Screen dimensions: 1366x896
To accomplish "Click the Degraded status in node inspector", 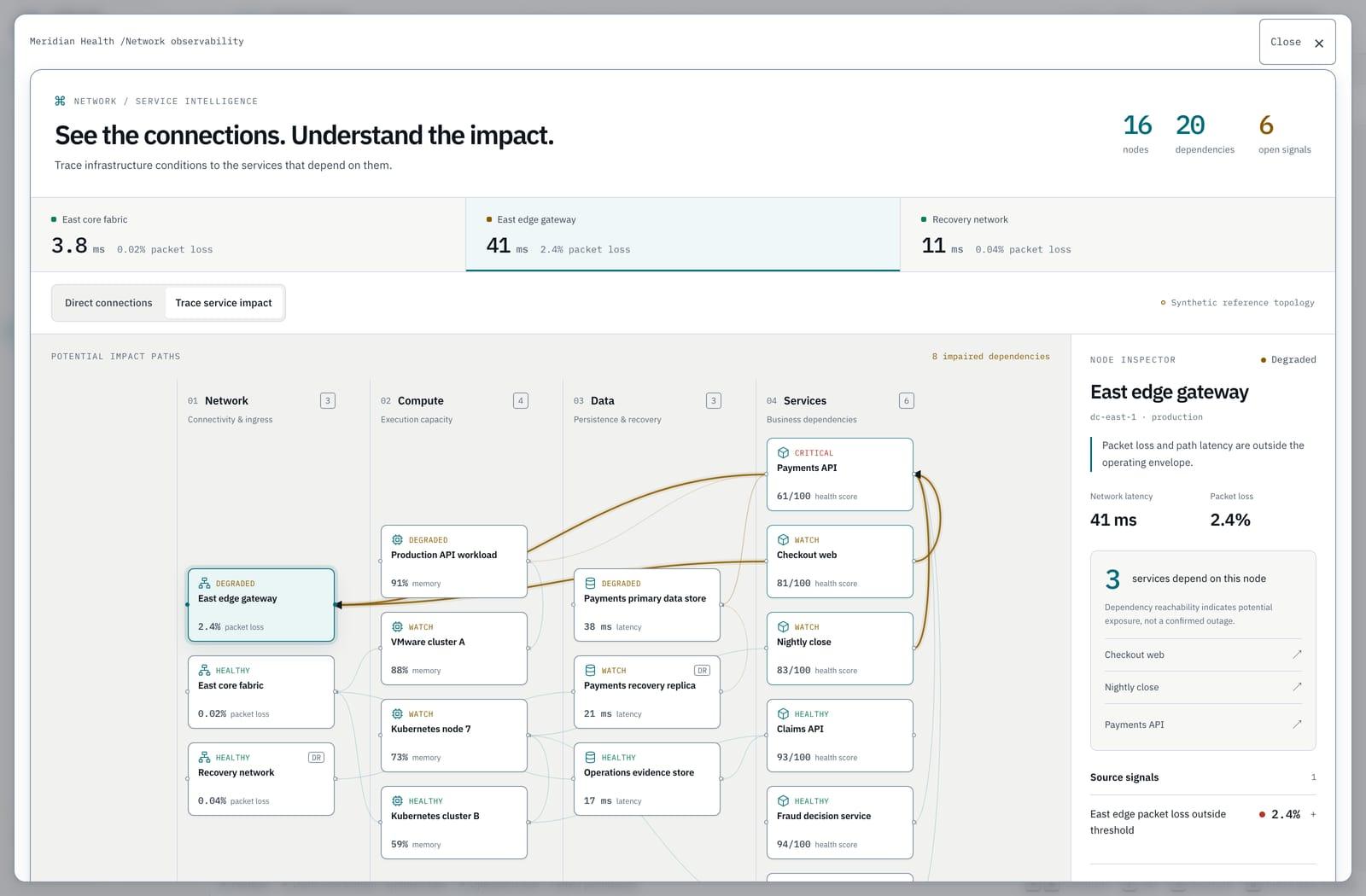I will [1288, 359].
